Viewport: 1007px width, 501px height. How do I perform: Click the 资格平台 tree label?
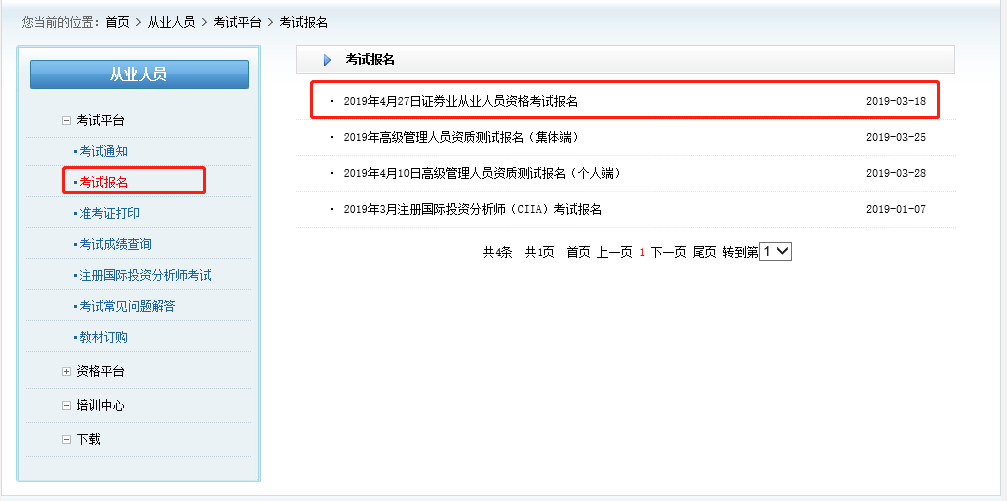[x=100, y=371]
